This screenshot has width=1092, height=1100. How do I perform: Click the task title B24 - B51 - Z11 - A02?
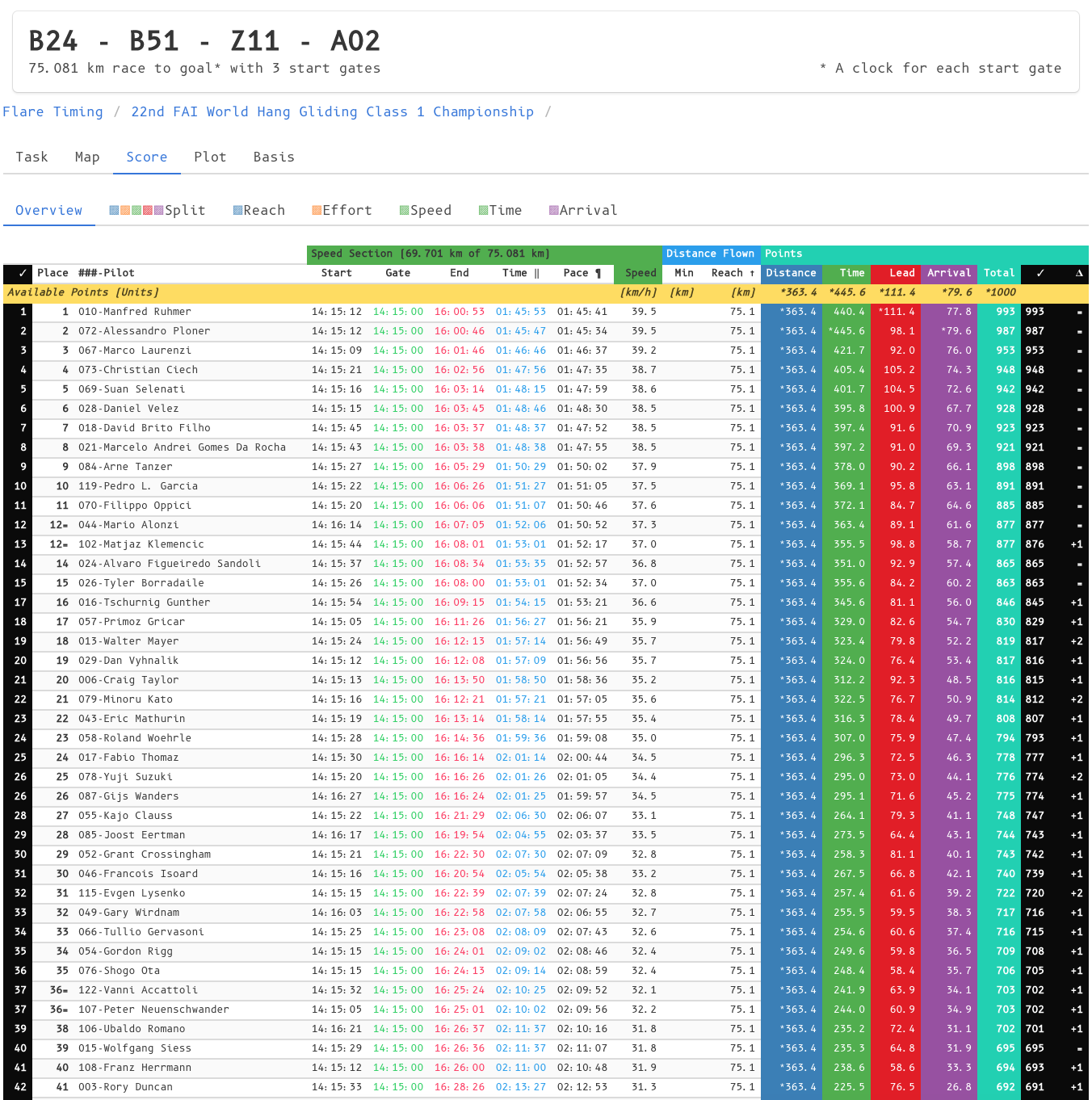pyautogui.click(x=204, y=40)
